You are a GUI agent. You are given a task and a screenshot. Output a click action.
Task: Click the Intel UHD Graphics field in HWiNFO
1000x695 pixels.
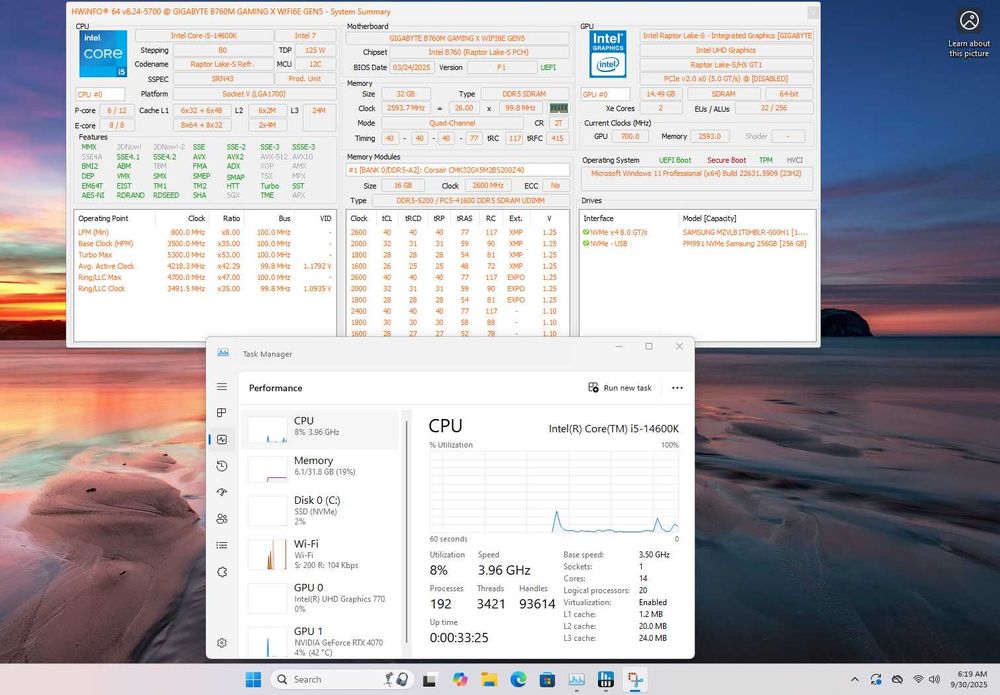pos(726,50)
